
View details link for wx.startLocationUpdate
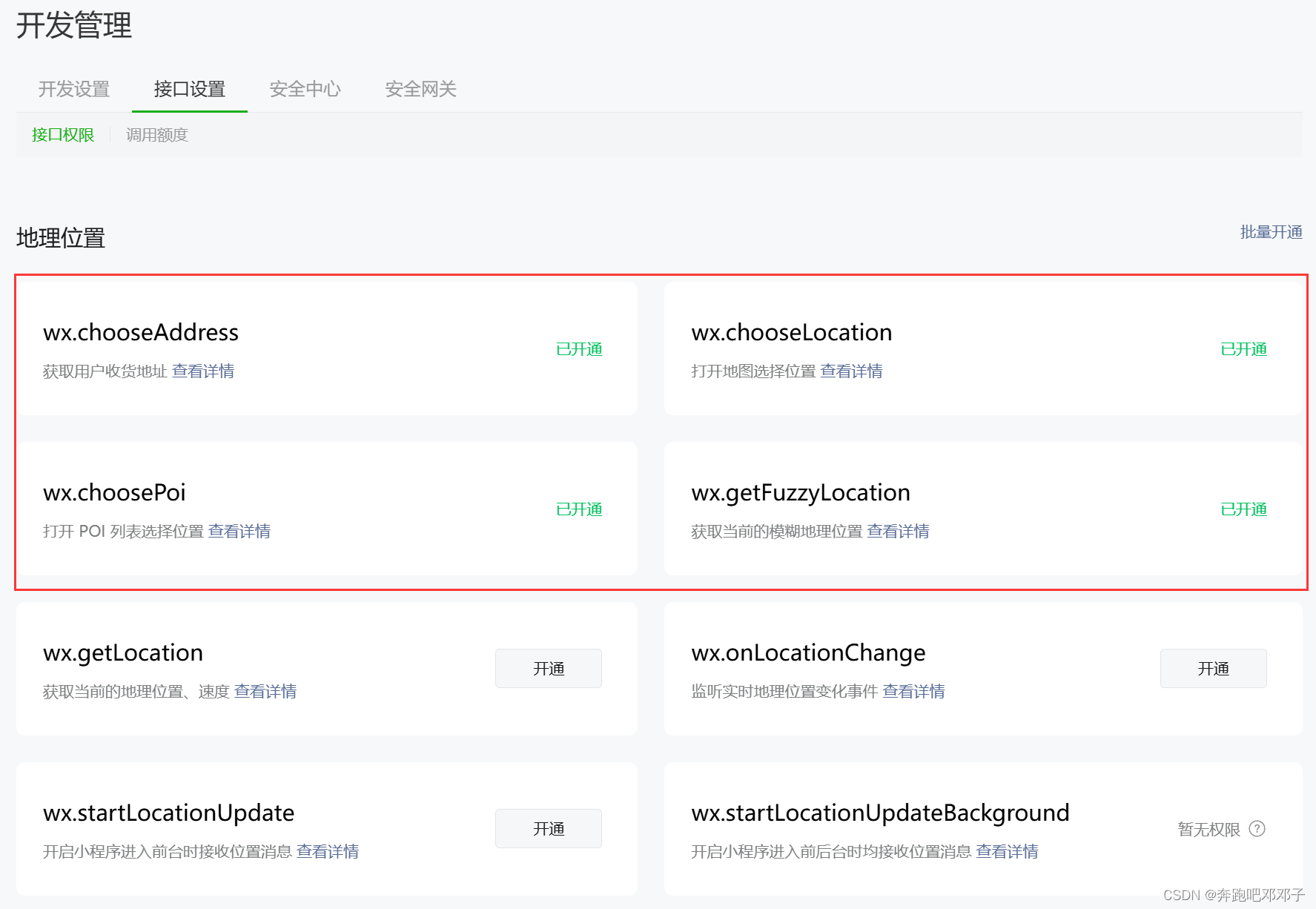[328, 851]
